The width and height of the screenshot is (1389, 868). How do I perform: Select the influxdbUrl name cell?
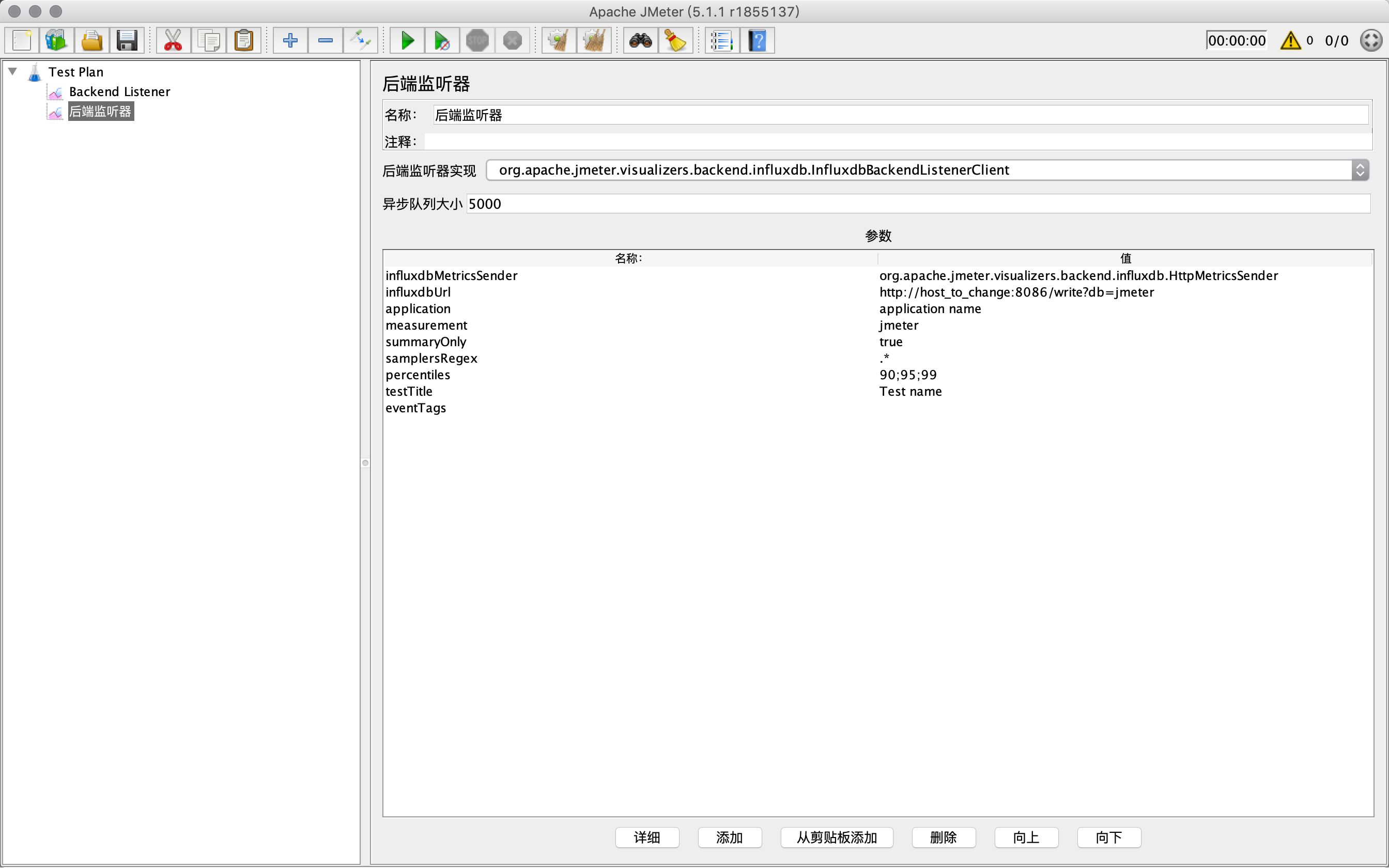[x=630, y=292]
